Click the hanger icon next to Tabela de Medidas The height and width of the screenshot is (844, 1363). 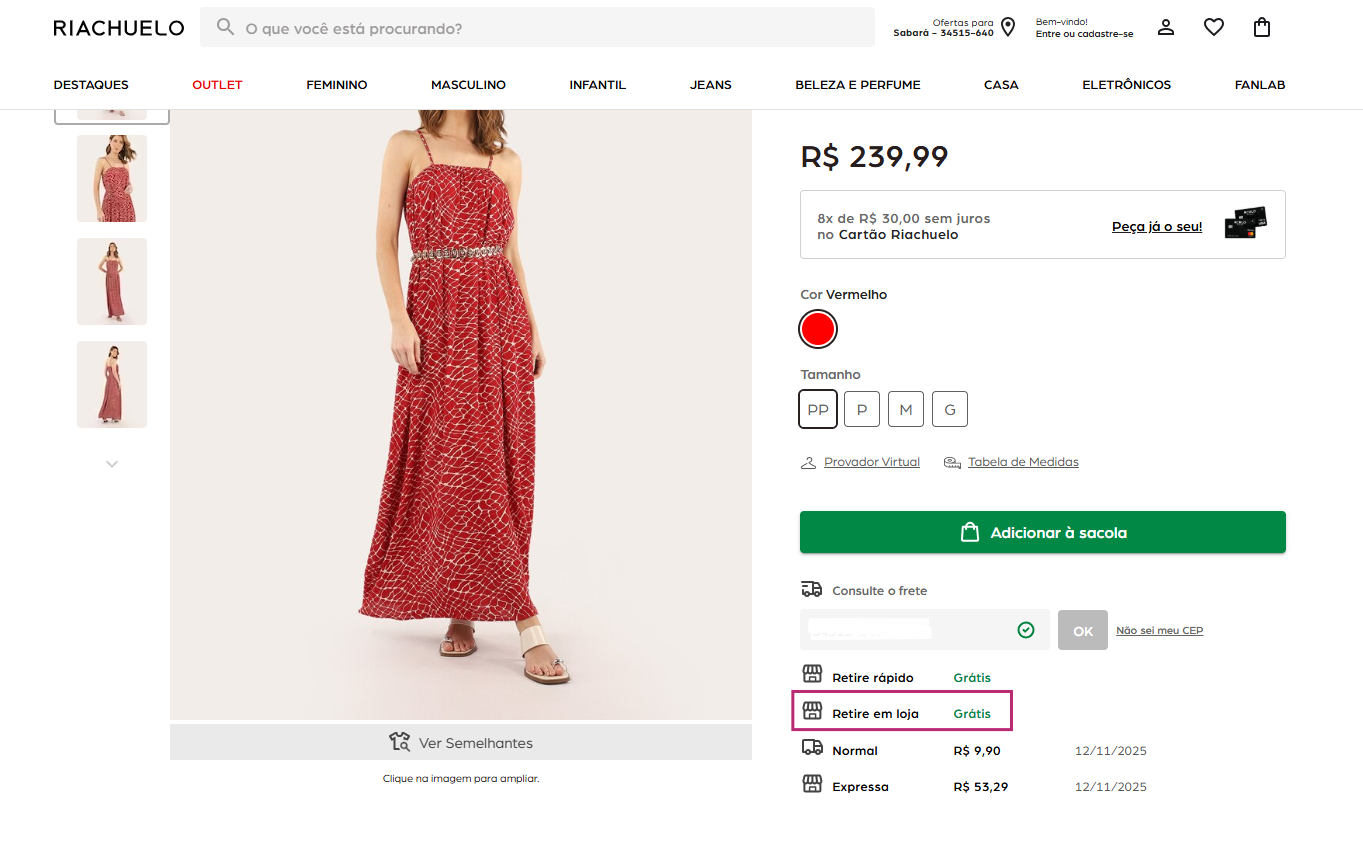(950, 461)
